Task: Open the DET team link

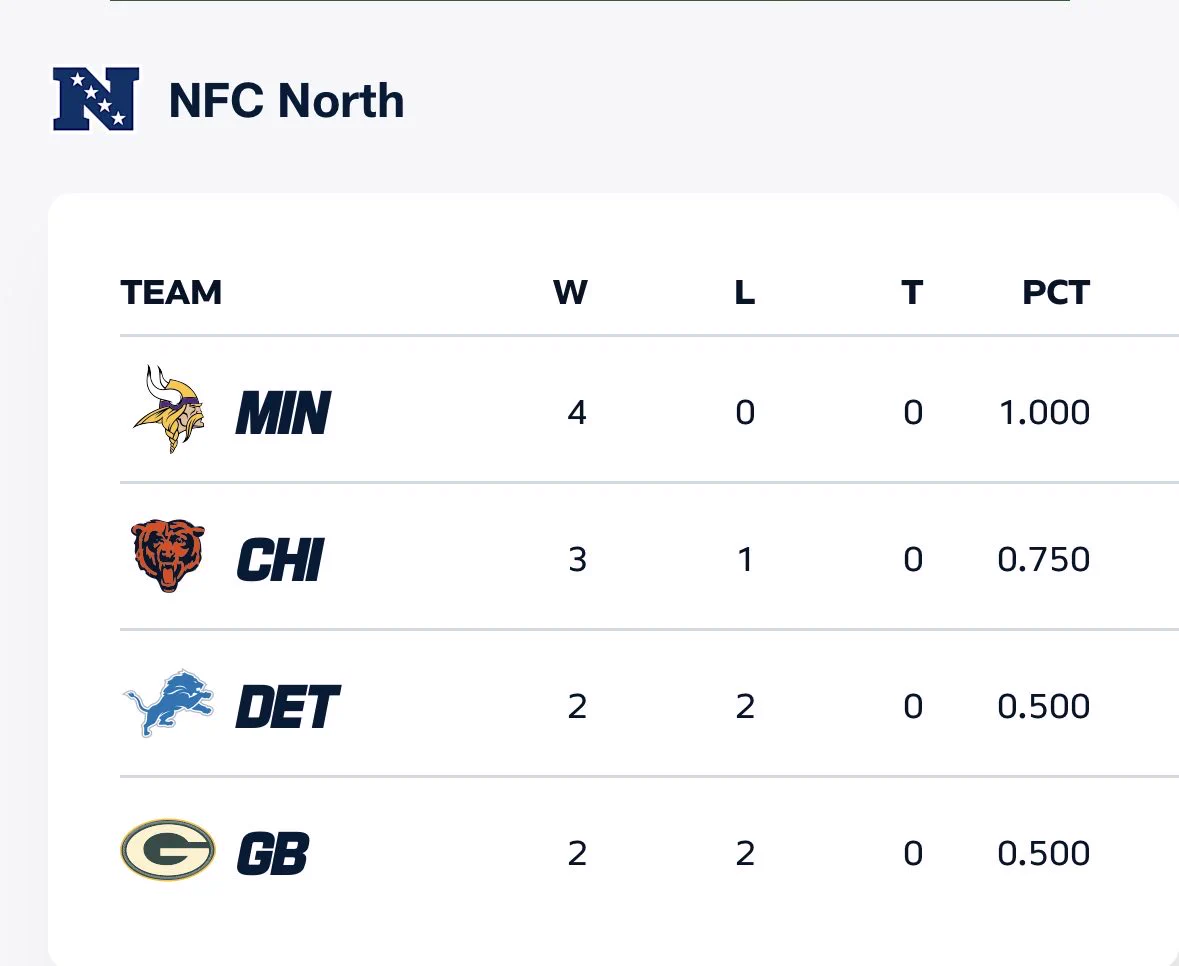Action: point(288,707)
